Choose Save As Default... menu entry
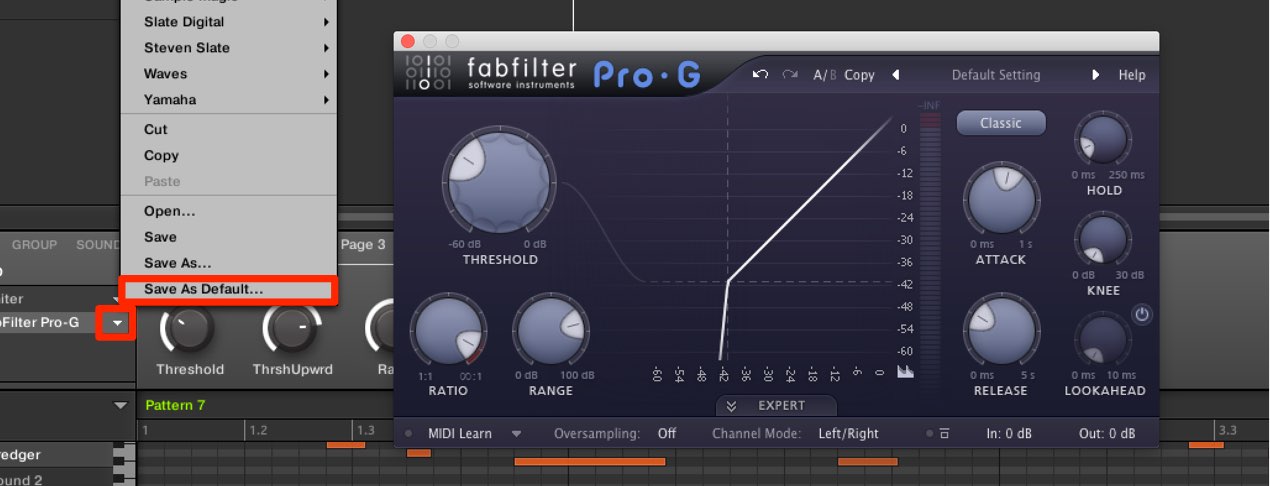Image resolution: width=1270 pixels, height=486 pixels. click(x=228, y=289)
